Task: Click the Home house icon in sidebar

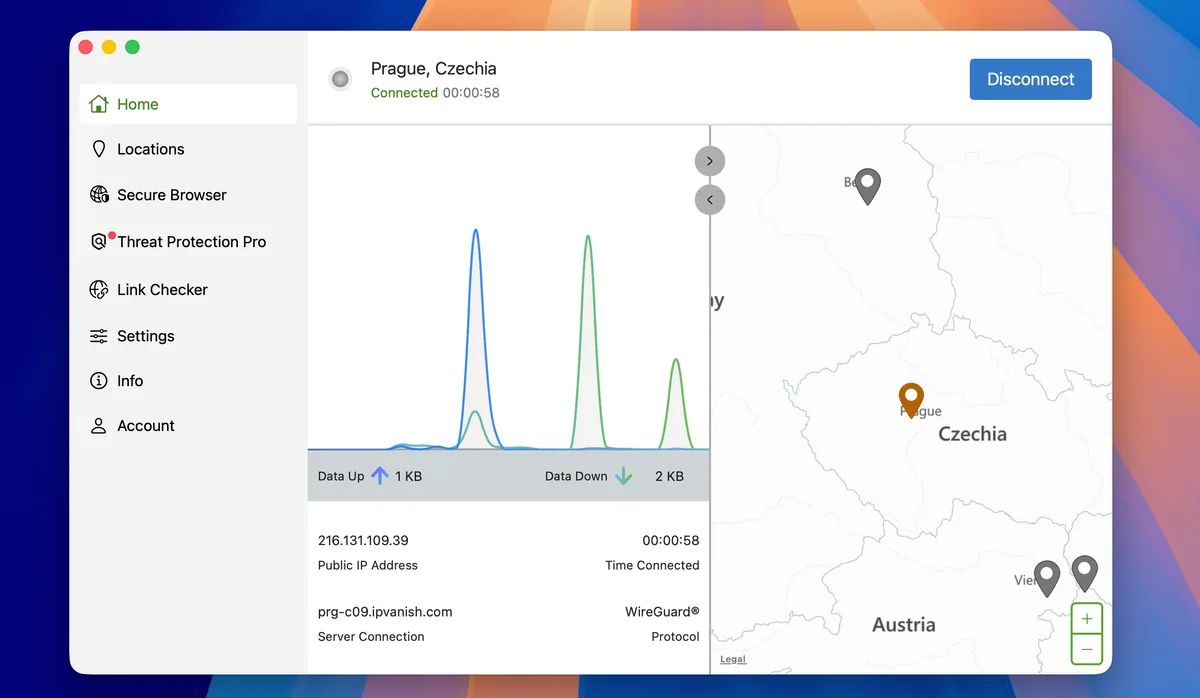Action: pos(98,104)
